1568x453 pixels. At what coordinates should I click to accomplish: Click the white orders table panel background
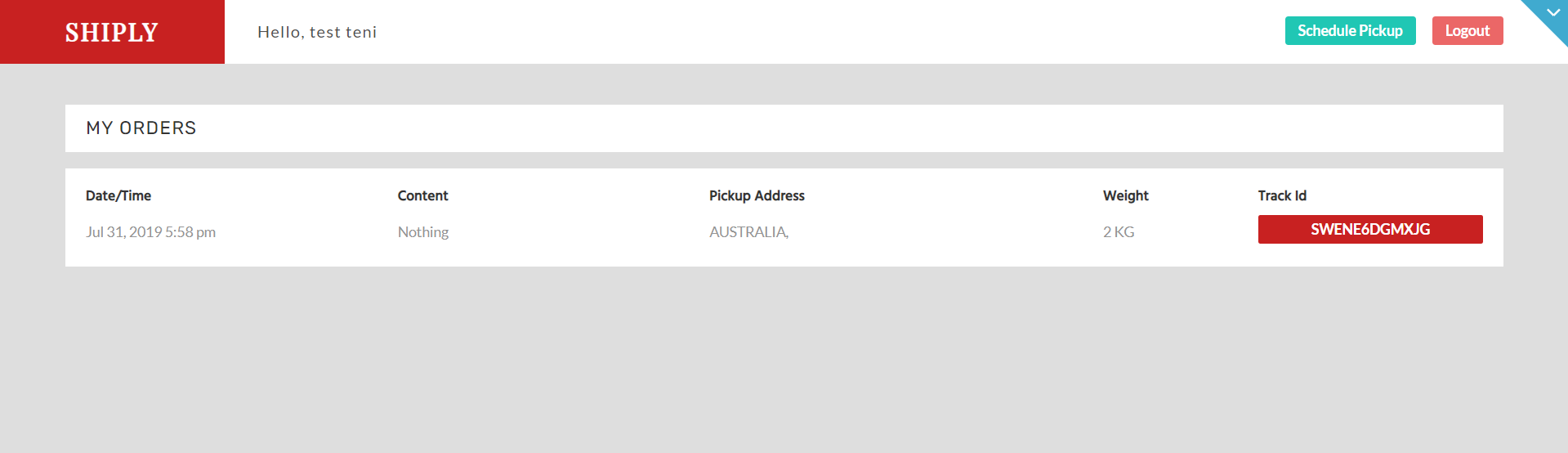coord(940,253)
